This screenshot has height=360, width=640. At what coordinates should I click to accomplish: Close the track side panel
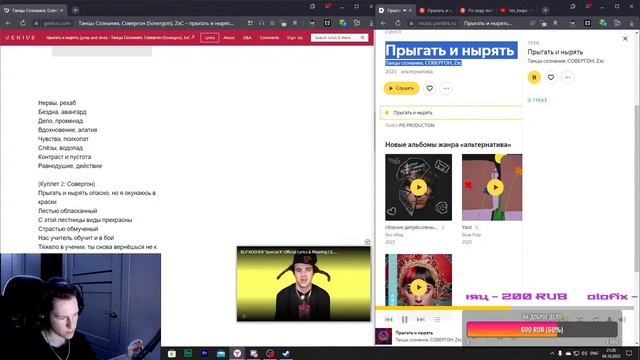[x=625, y=38]
